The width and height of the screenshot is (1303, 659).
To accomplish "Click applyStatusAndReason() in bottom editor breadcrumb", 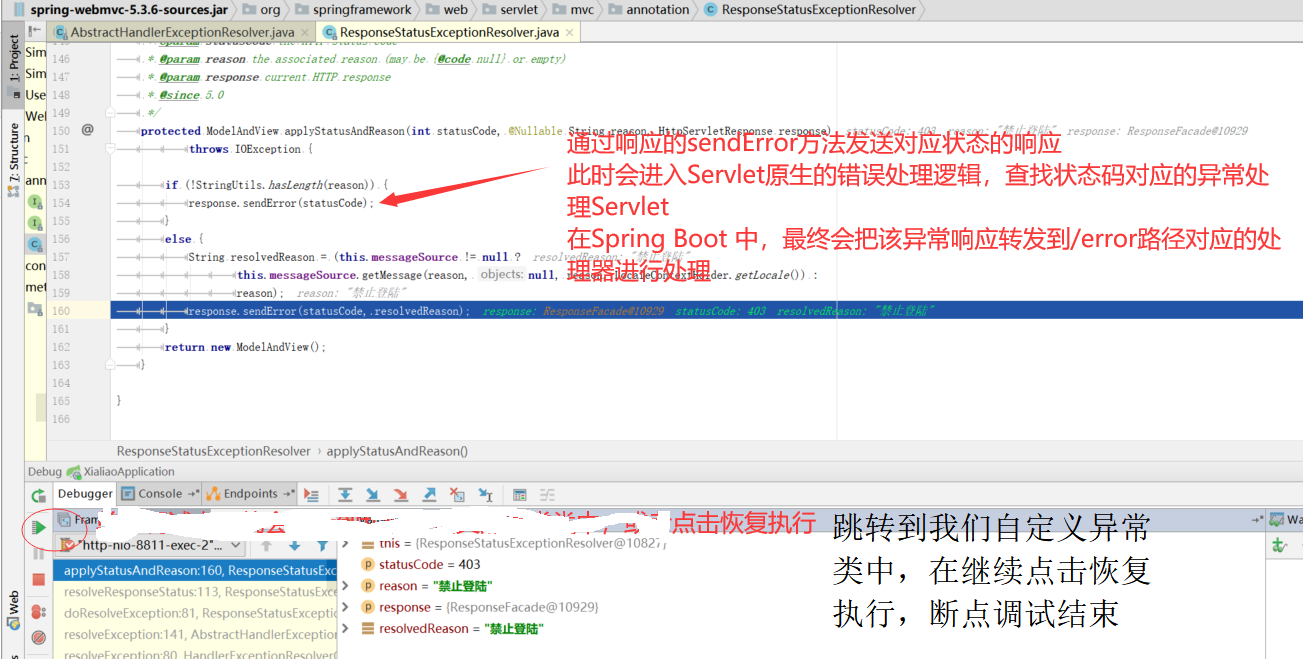I will [x=397, y=451].
